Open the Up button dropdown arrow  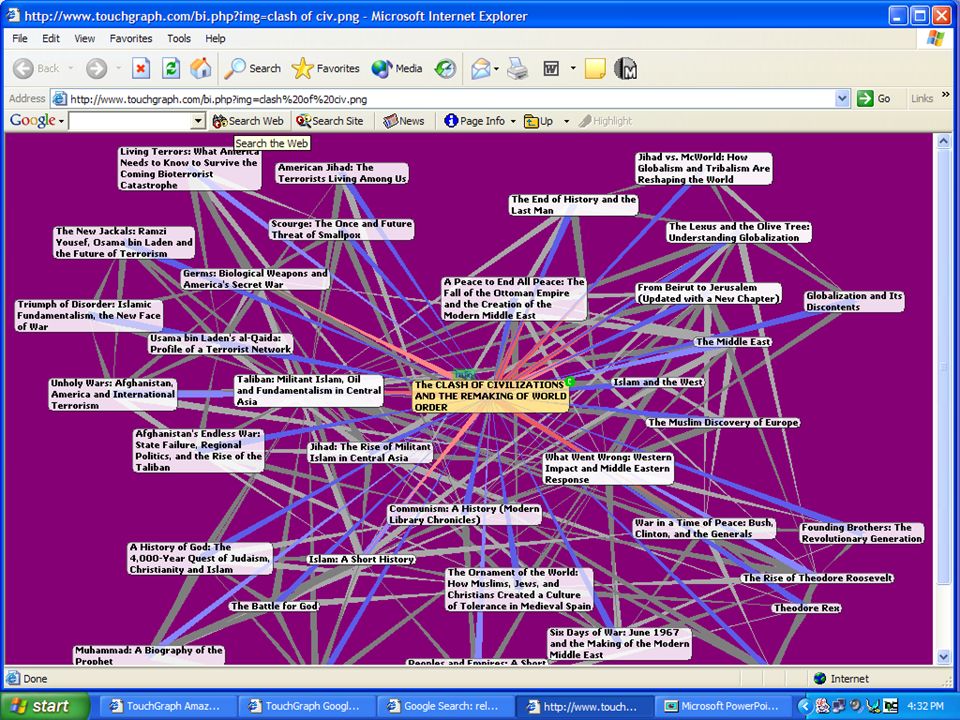566,121
